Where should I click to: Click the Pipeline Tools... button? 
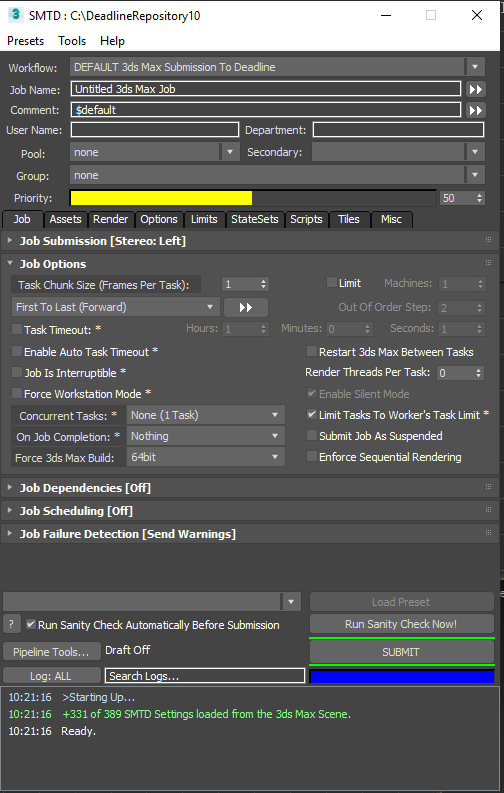[52, 652]
